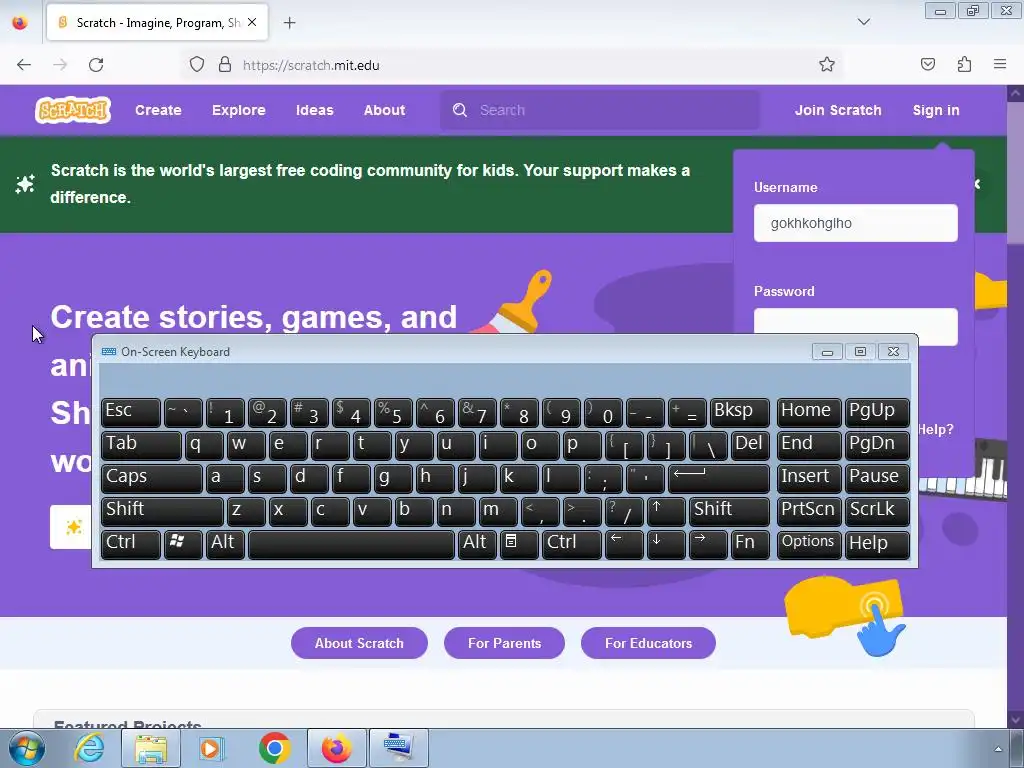Toggle the right Alt key
This screenshot has width=1024, height=768.
[477, 543]
